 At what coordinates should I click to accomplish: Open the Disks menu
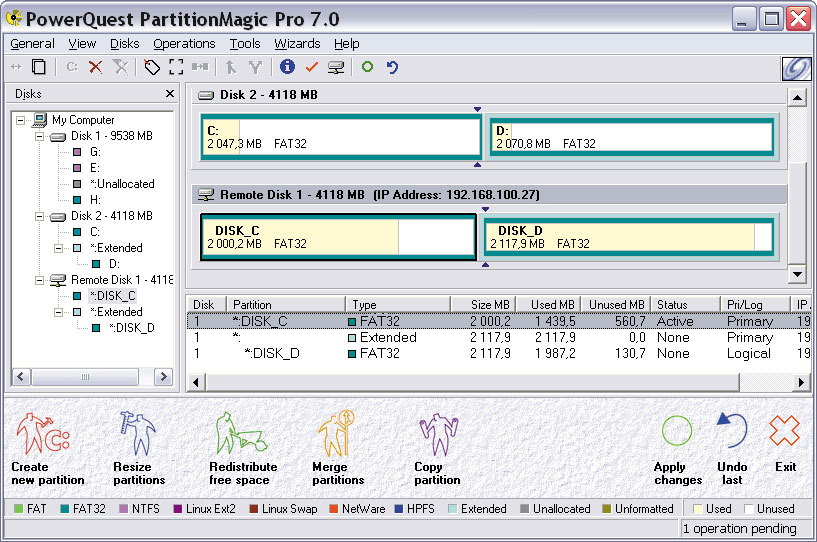pos(125,44)
